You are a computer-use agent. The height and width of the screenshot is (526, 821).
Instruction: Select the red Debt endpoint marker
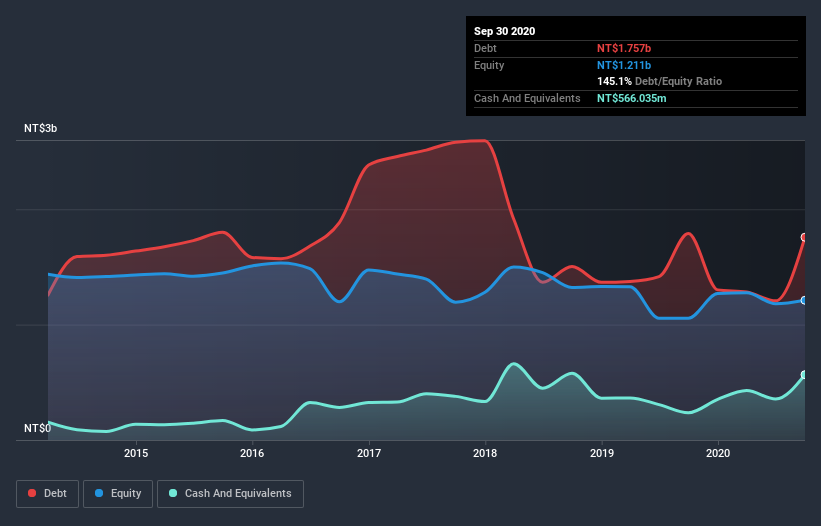pos(804,237)
